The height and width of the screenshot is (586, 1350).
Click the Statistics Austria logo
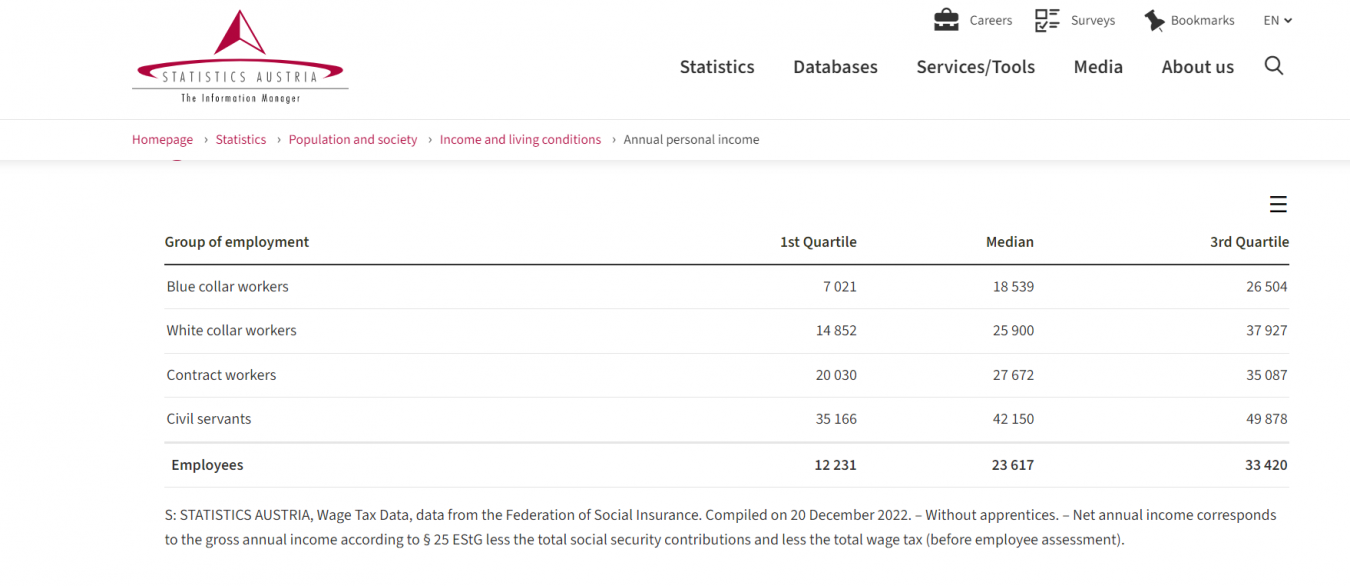(240, 57)
